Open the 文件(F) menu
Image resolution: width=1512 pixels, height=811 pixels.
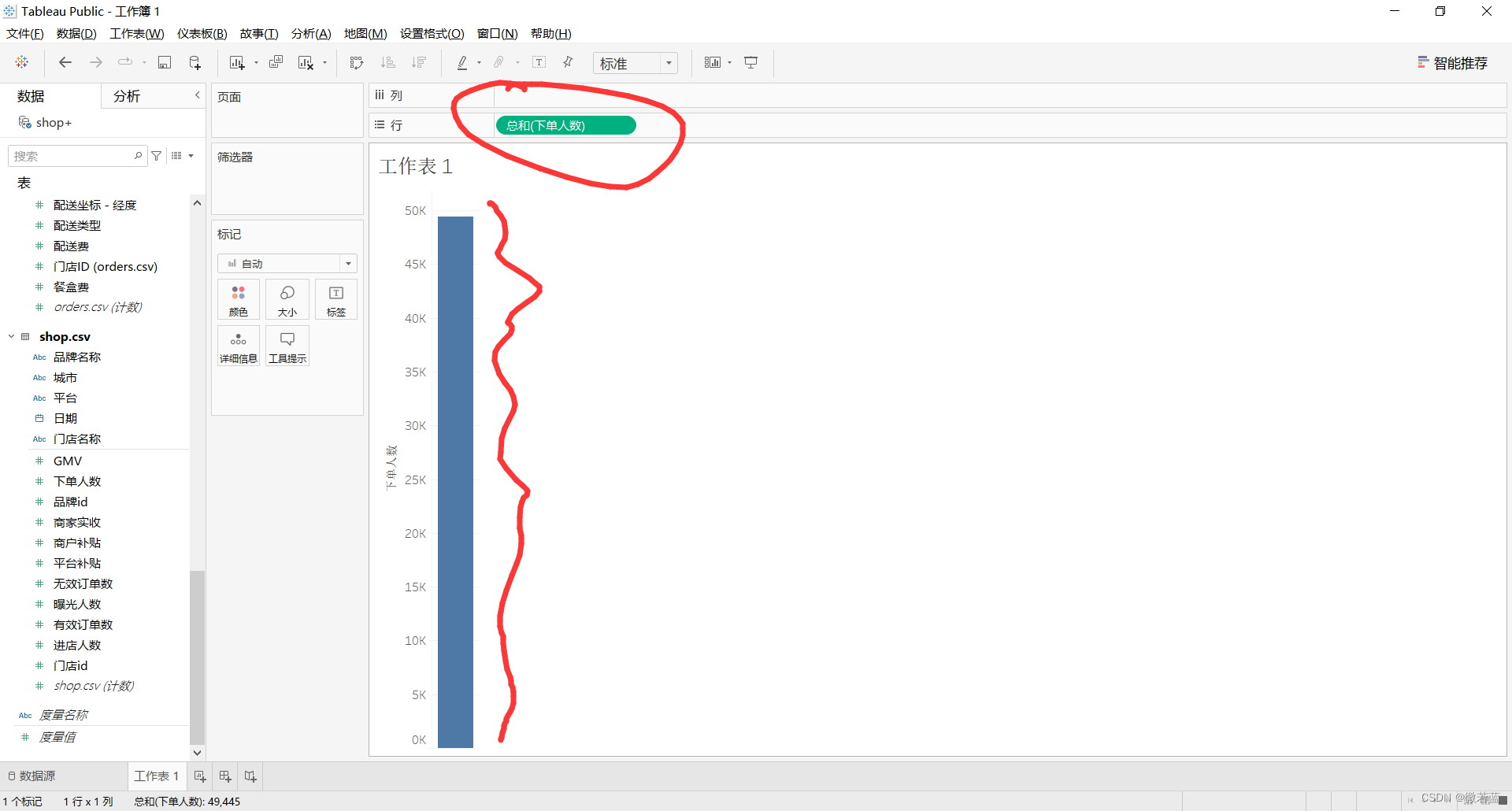[x=25, y=34]
